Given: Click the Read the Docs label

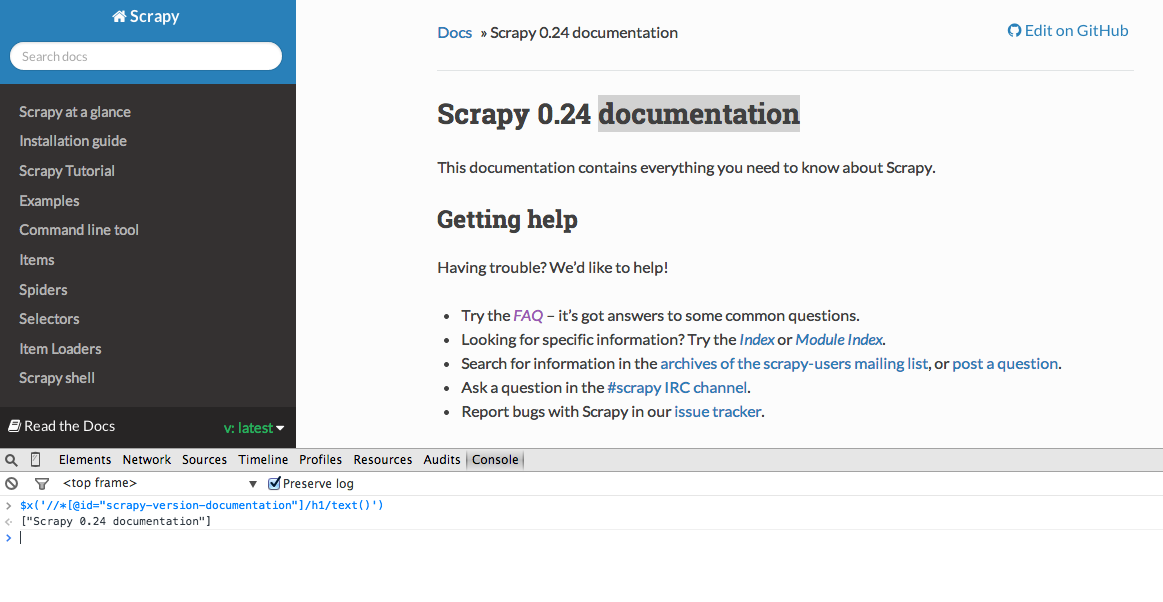Looking at the screenshot, I should (70, 426).
